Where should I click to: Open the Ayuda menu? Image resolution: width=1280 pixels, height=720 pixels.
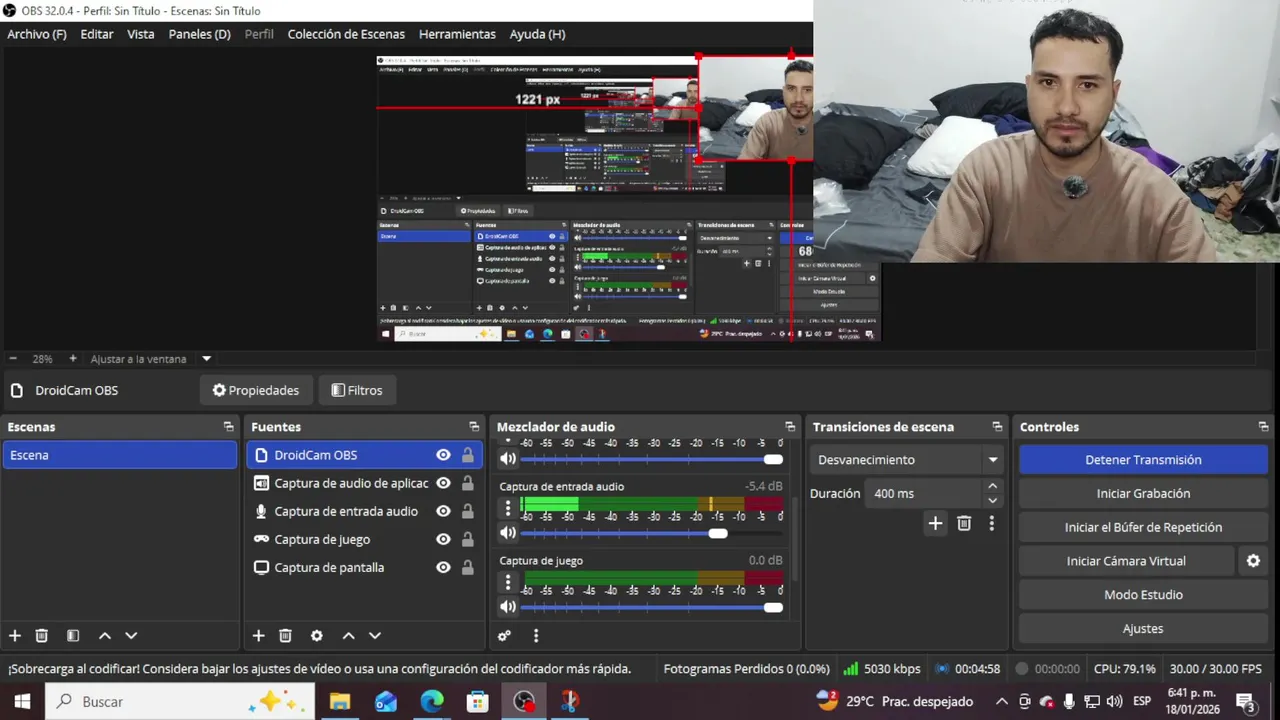[x=537, y=34]
